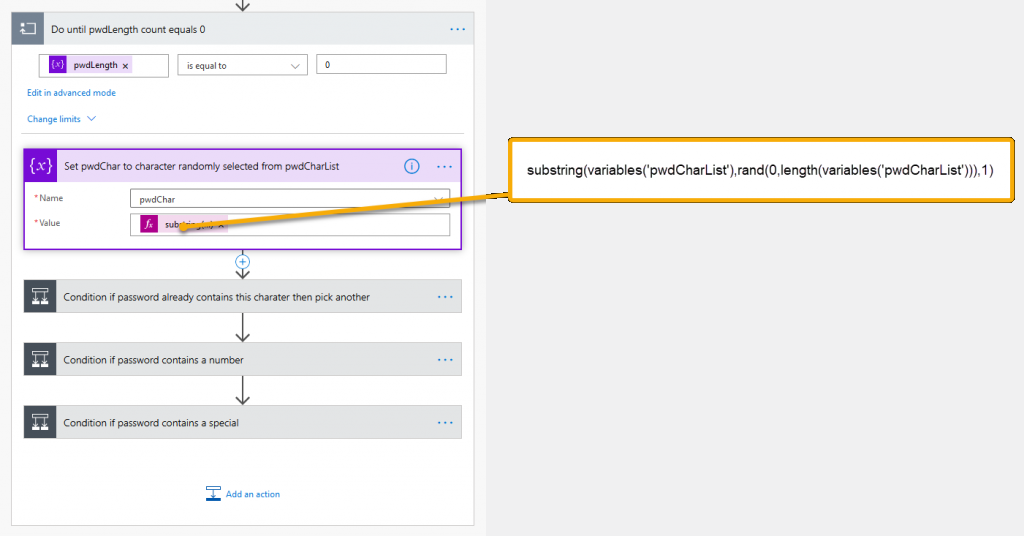Image resolution: width=1024 pixels, height=536 pixels.
Task: Remove the substring expression token
Action: 221,225
